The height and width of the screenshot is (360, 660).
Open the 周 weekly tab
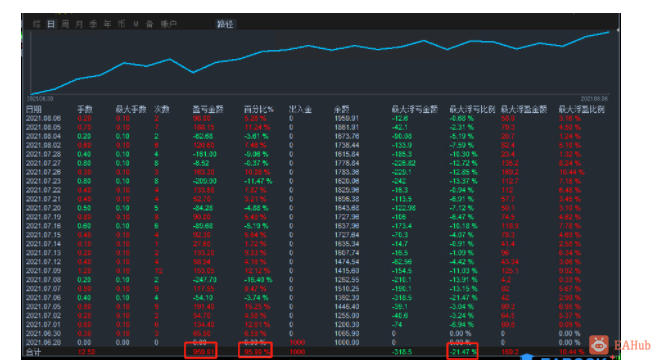coord(65,24)
